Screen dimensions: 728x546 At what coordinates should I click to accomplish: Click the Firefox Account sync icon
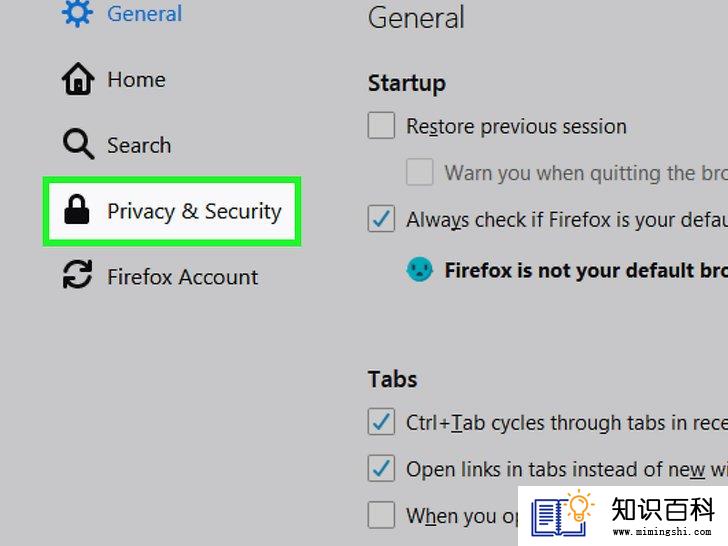tap(77, 274)
